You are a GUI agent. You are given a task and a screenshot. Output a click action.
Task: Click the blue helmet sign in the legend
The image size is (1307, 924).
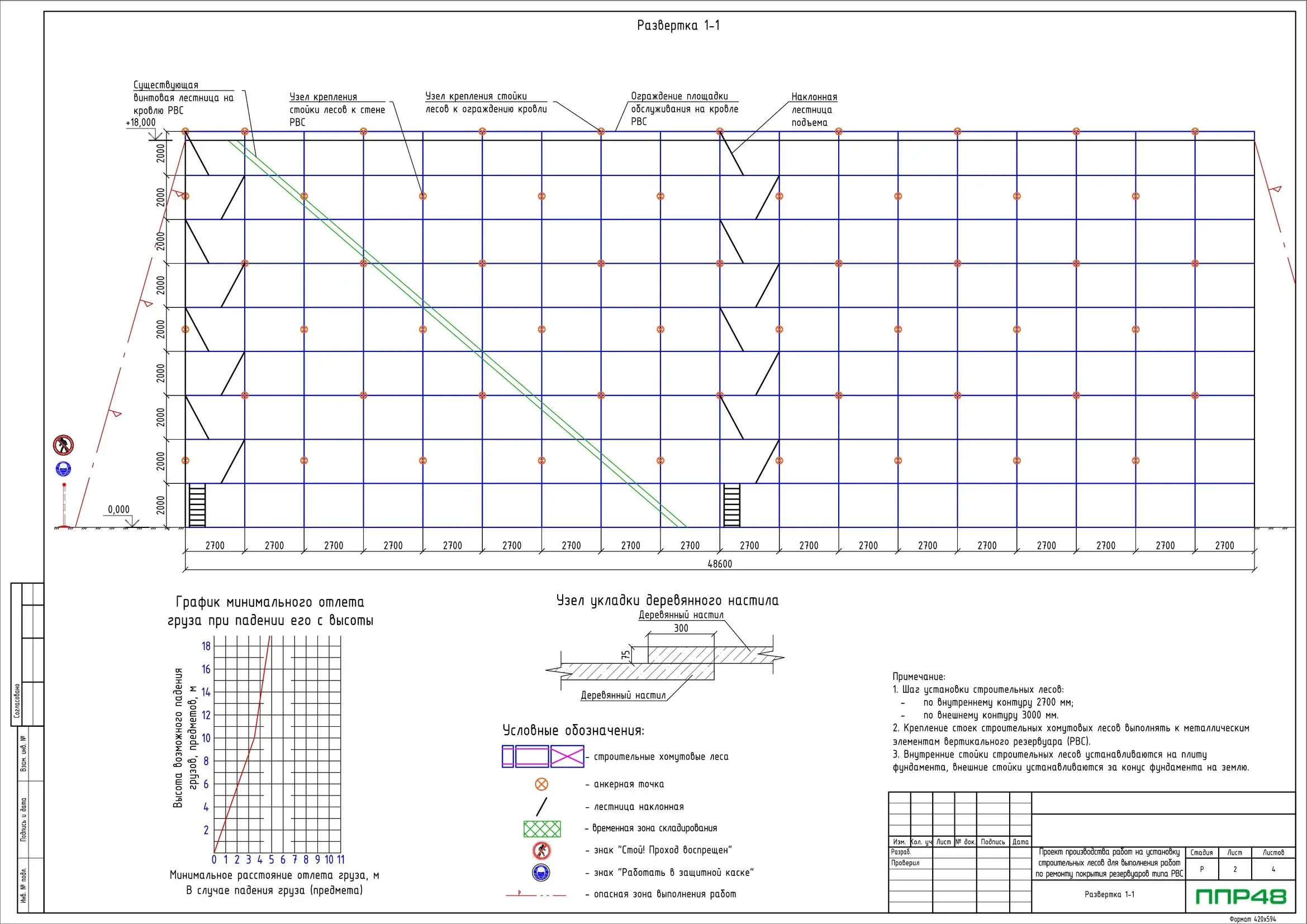coord(541,873)
